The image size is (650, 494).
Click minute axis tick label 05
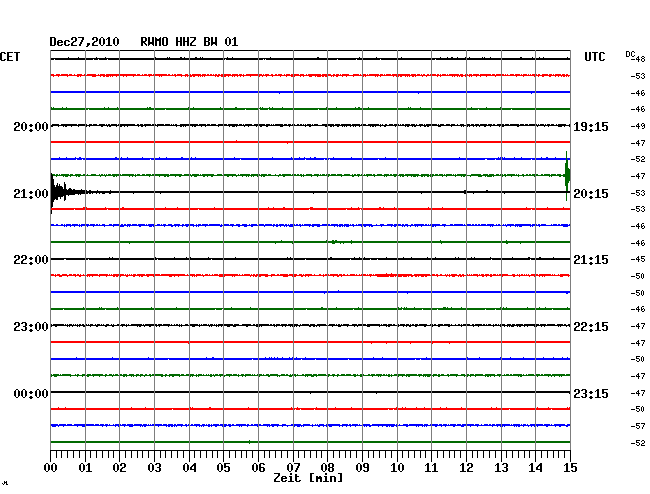click(x=223, y=468)
